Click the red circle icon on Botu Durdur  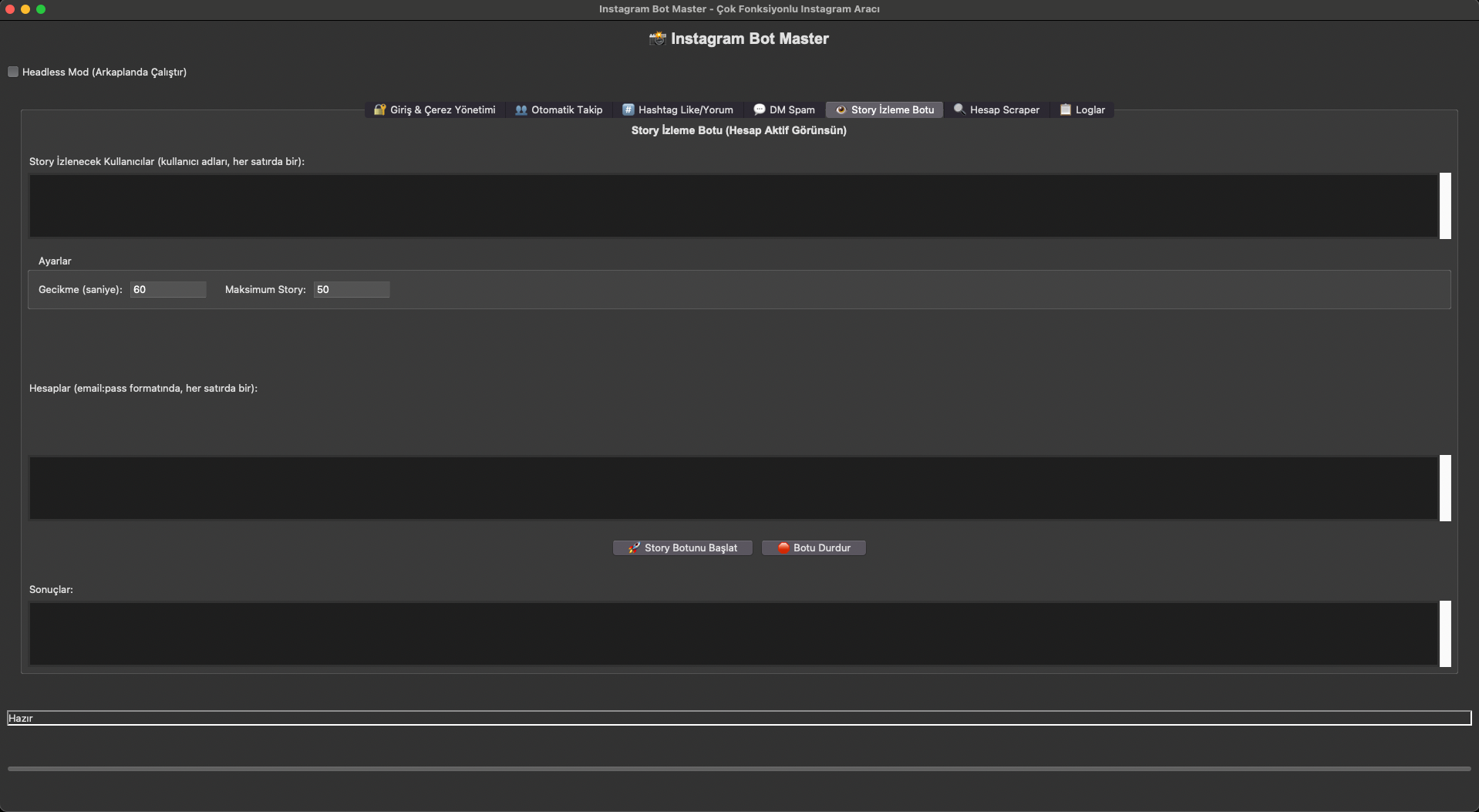pos(783,548)
